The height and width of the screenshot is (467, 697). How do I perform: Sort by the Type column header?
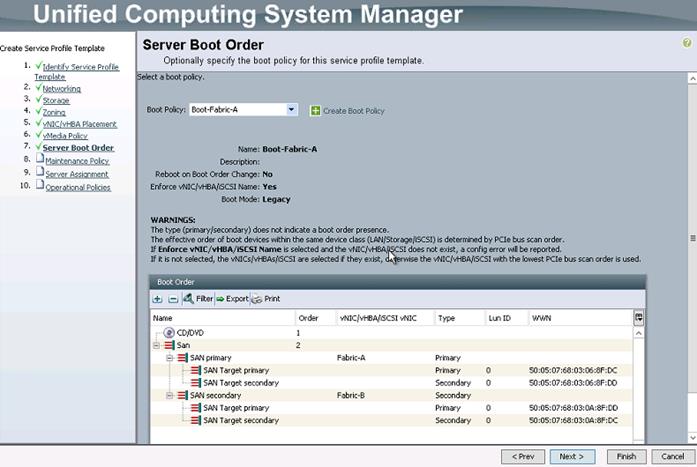point(459,318)
